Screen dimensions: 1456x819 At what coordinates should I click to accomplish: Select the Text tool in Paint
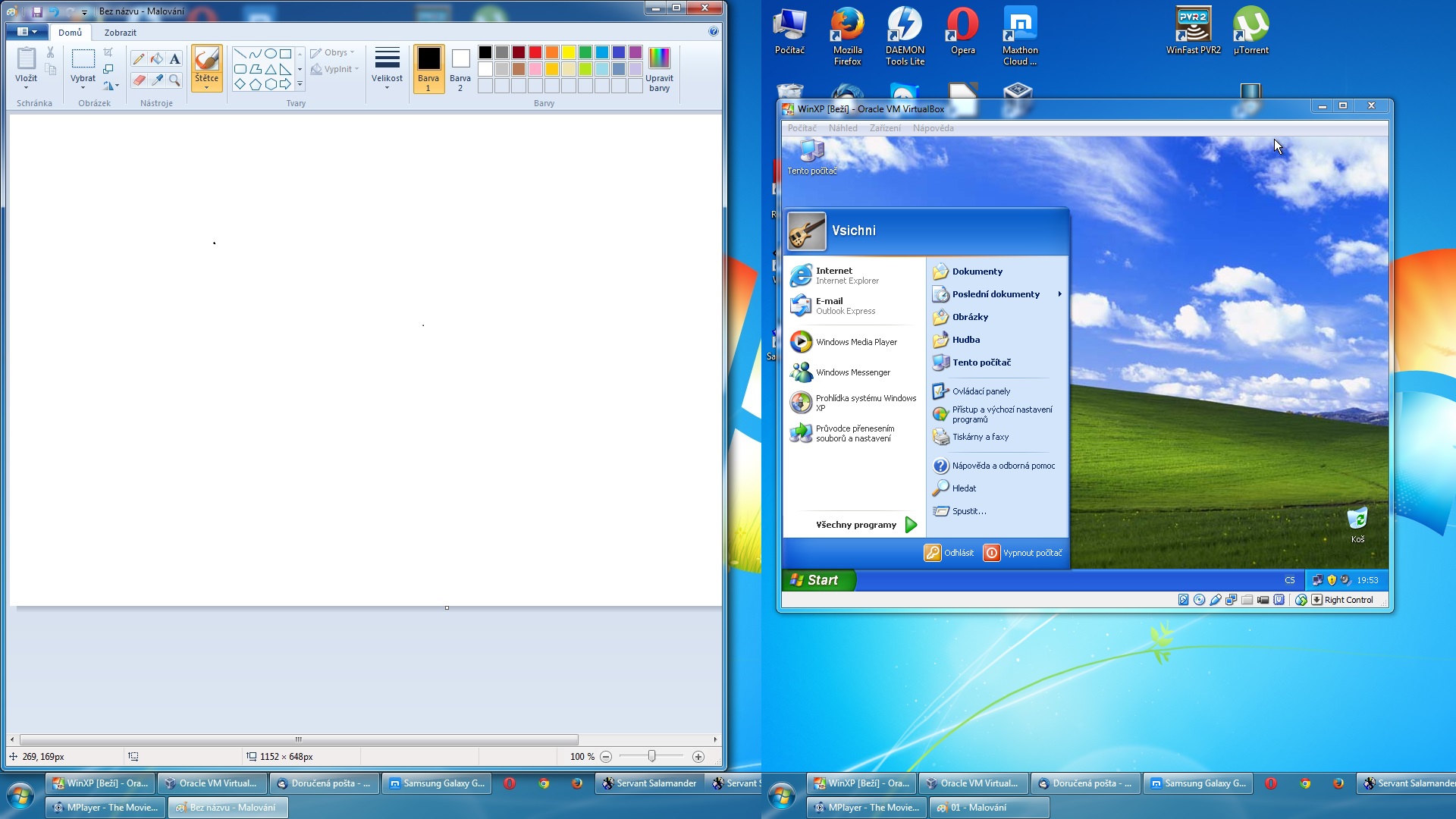[x=175, y=58]
